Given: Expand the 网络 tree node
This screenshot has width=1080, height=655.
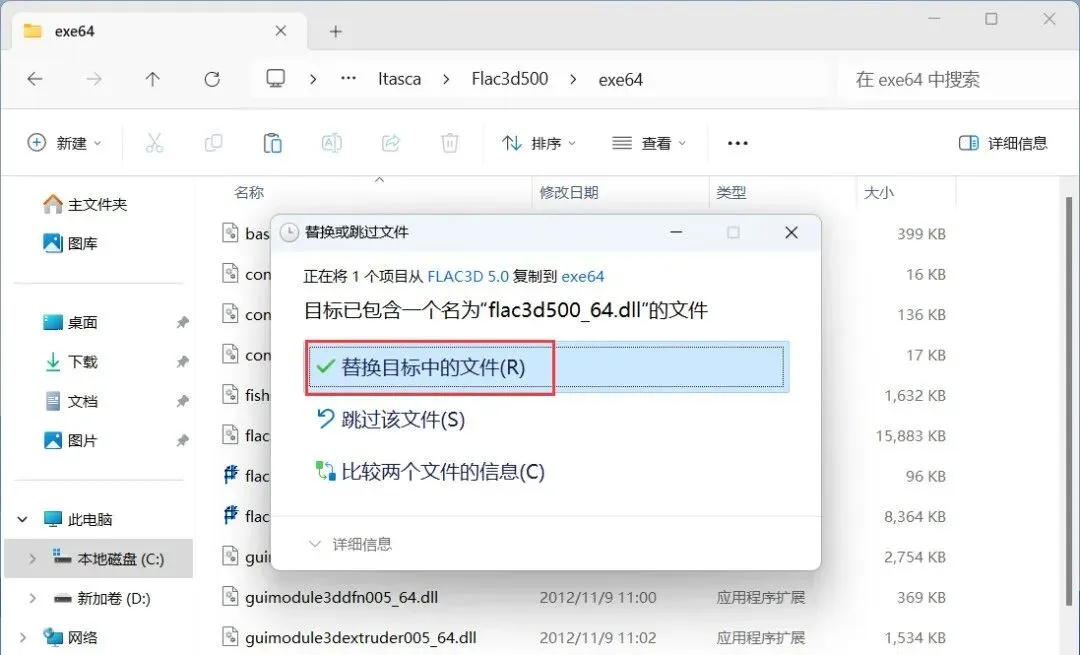Looking at the screenshot, I should 23,637.
